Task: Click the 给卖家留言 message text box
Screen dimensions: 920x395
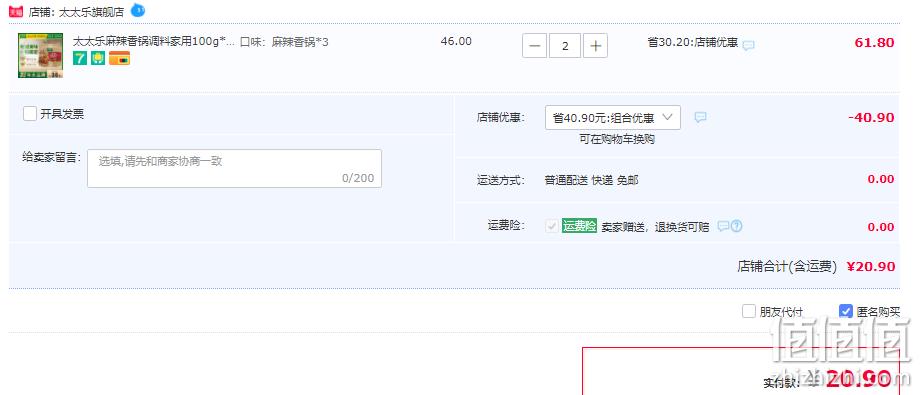Action: point(234,168)
